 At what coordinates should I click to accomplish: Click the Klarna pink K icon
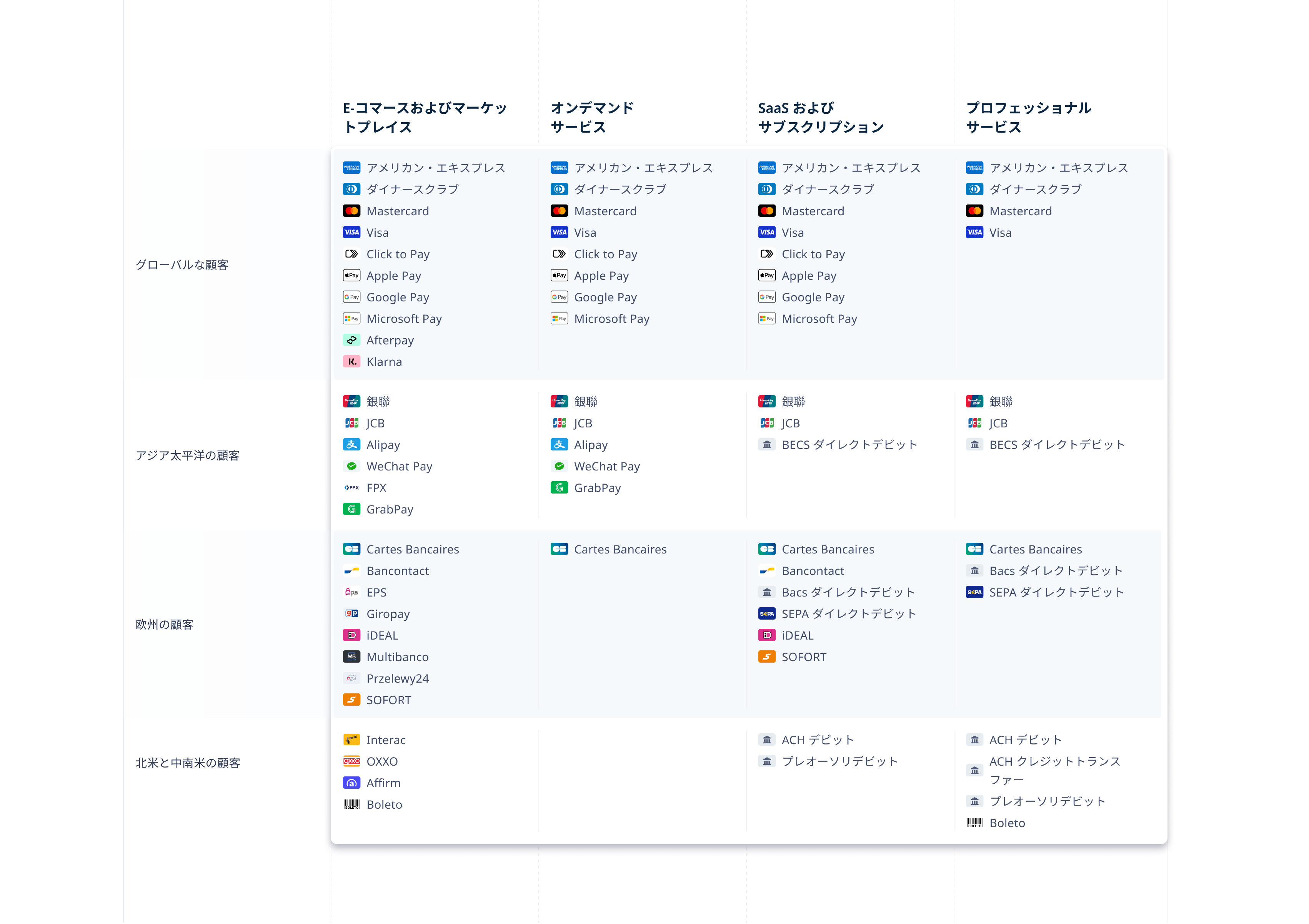(351, 362)
